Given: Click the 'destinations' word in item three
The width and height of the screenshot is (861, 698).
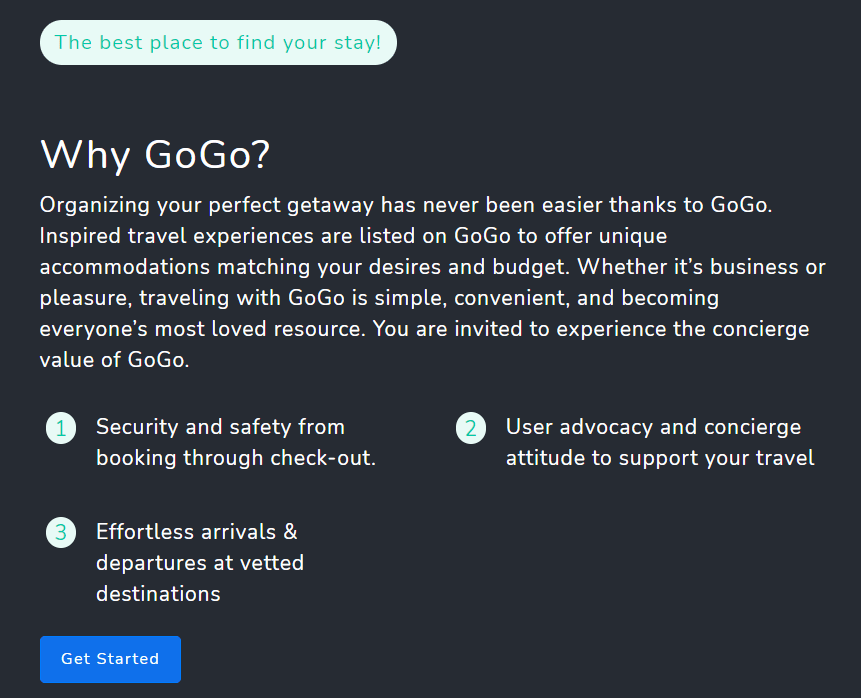Looking at the screenshot, I should point(158,594).
